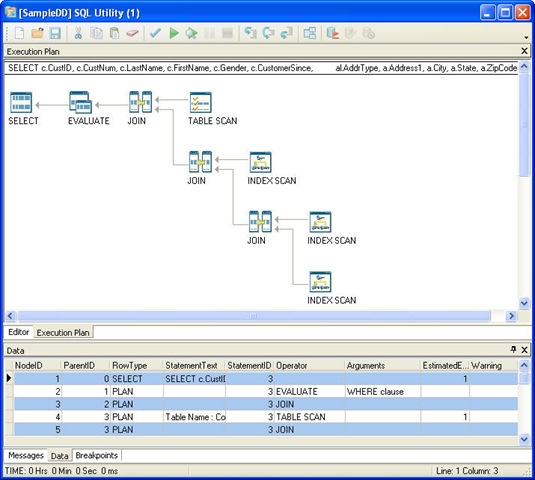Open the Breakpoints tab
Viewport: 535px width, 480px height.
[x=97, y=455]
